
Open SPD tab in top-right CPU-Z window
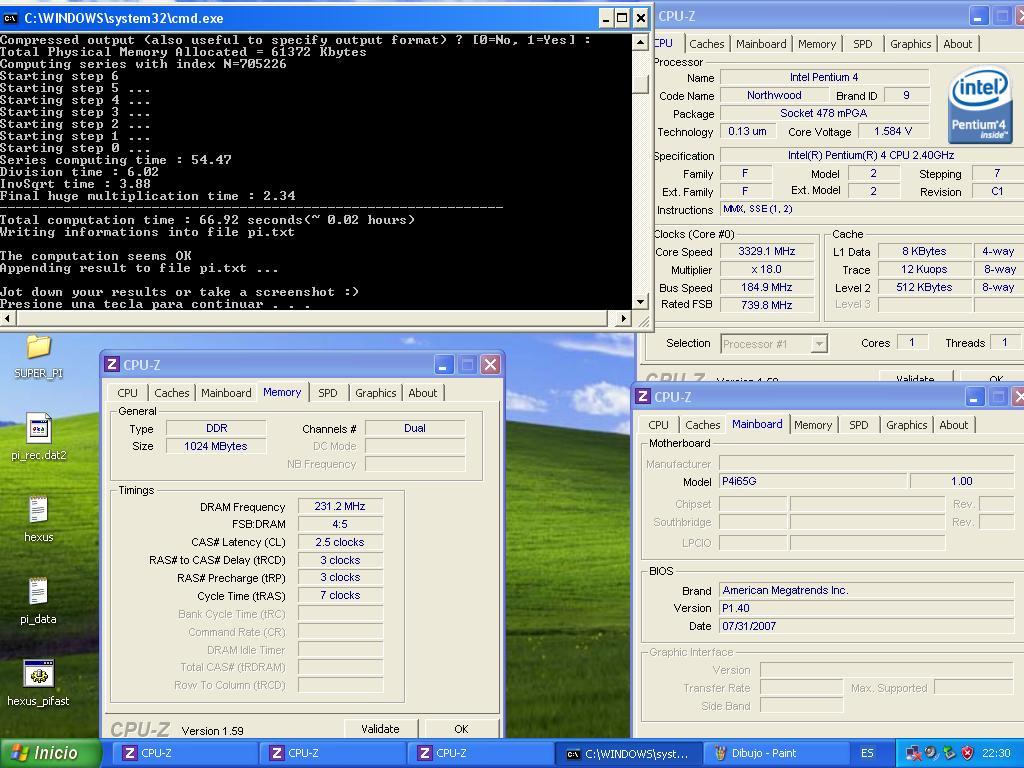tap(863, 44)
